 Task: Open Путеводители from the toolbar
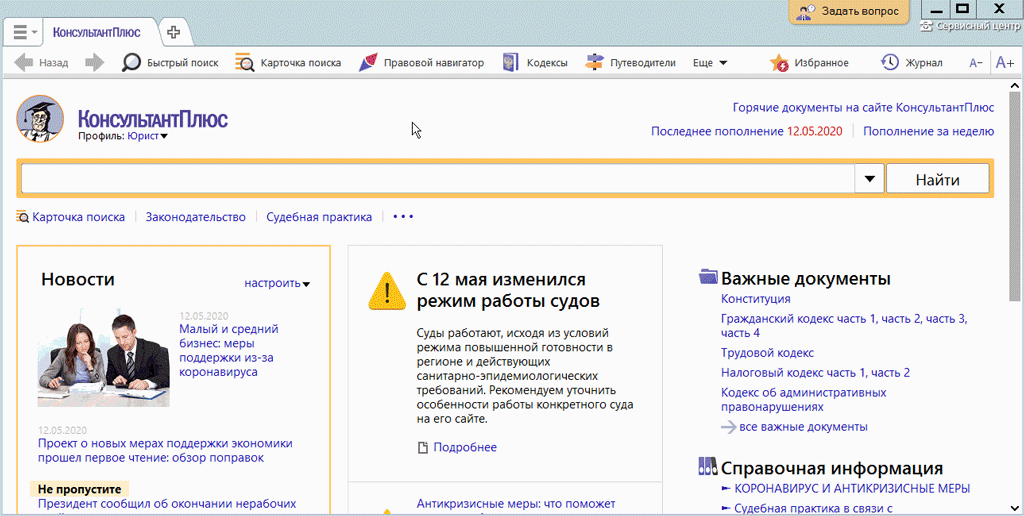[630, 63]
